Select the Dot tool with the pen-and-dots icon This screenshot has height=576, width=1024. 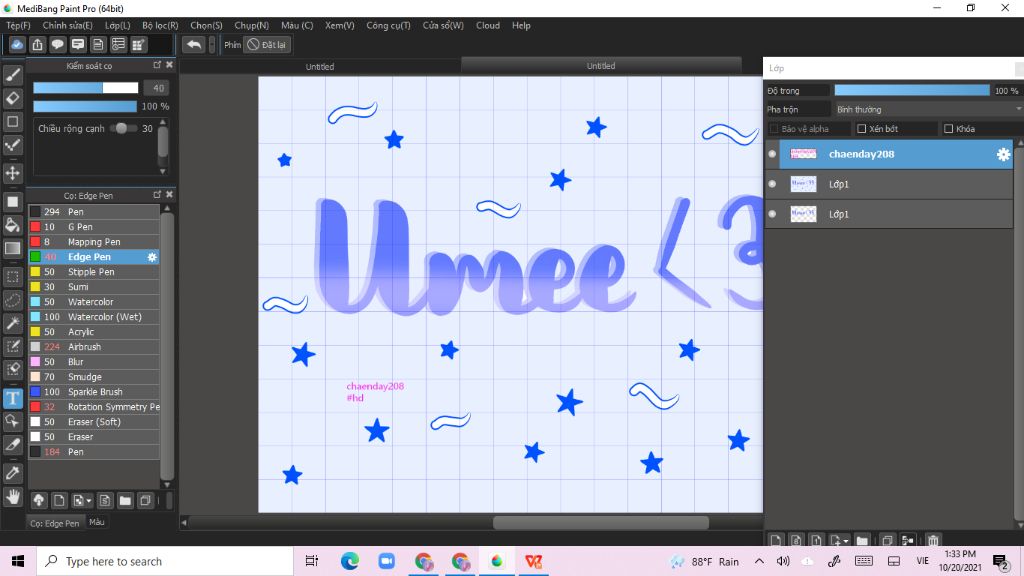[x=12, y=145]
